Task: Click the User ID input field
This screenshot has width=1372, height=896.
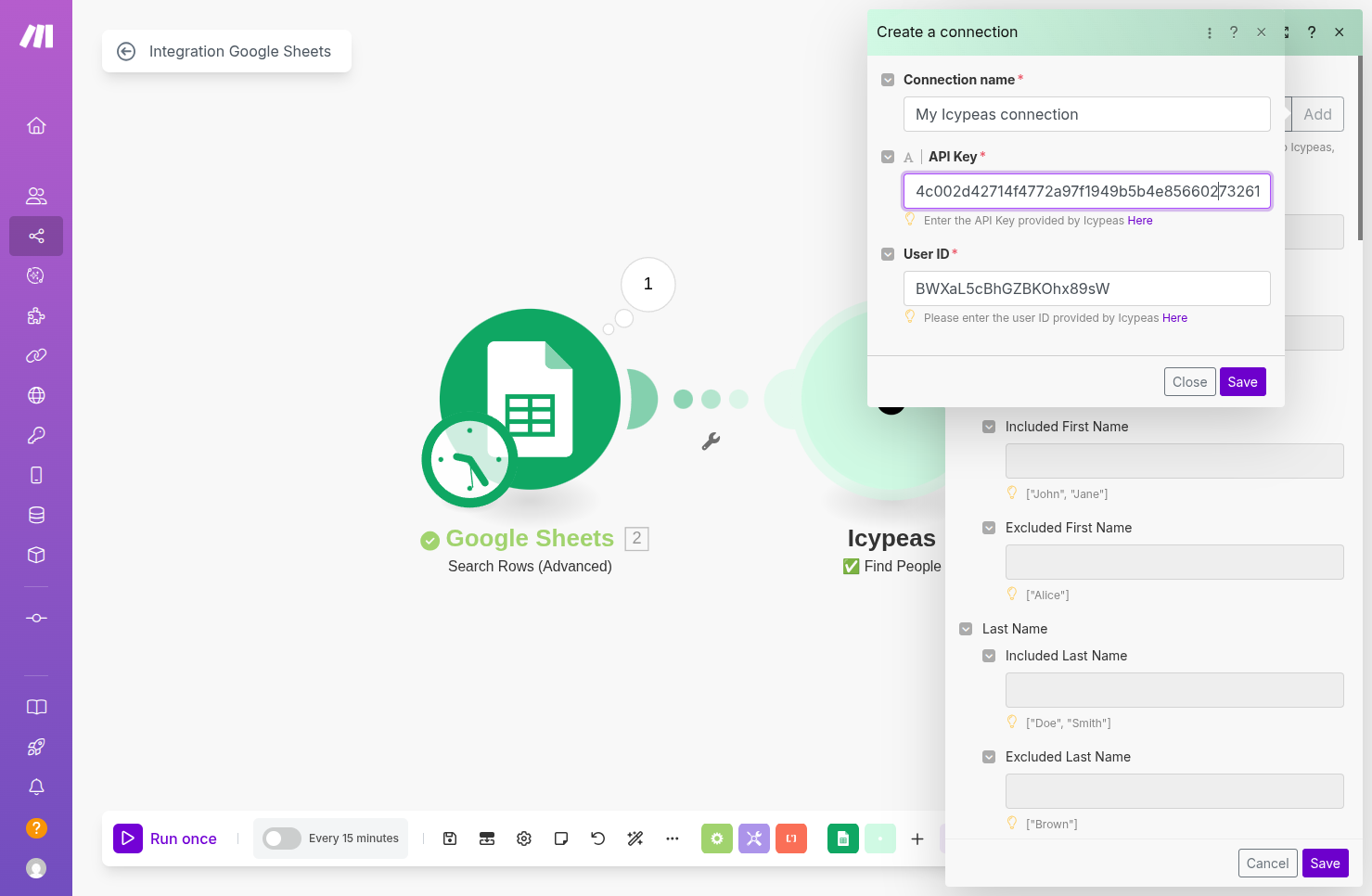Action: click(1087, 288)
